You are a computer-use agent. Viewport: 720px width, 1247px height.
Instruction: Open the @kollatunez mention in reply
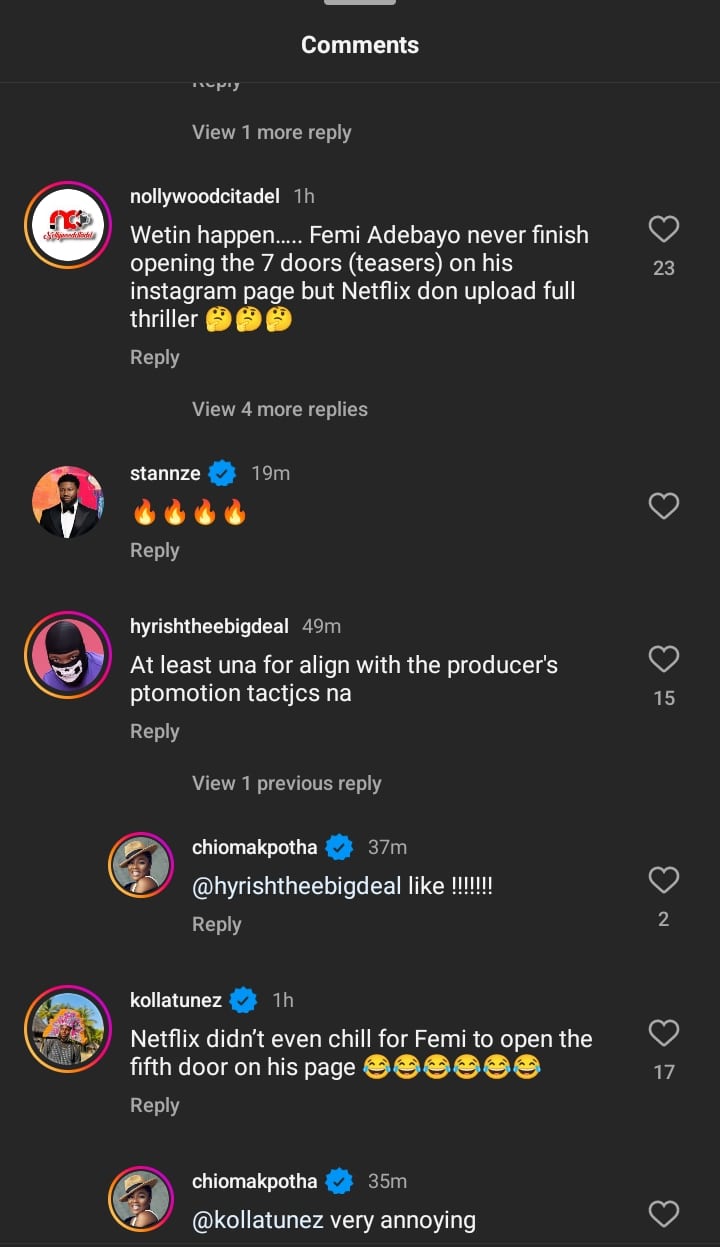tap(258, 1220)
